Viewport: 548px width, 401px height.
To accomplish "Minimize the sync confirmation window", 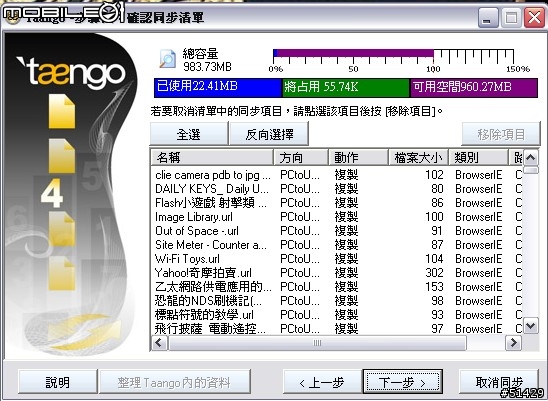I will 488,17.
